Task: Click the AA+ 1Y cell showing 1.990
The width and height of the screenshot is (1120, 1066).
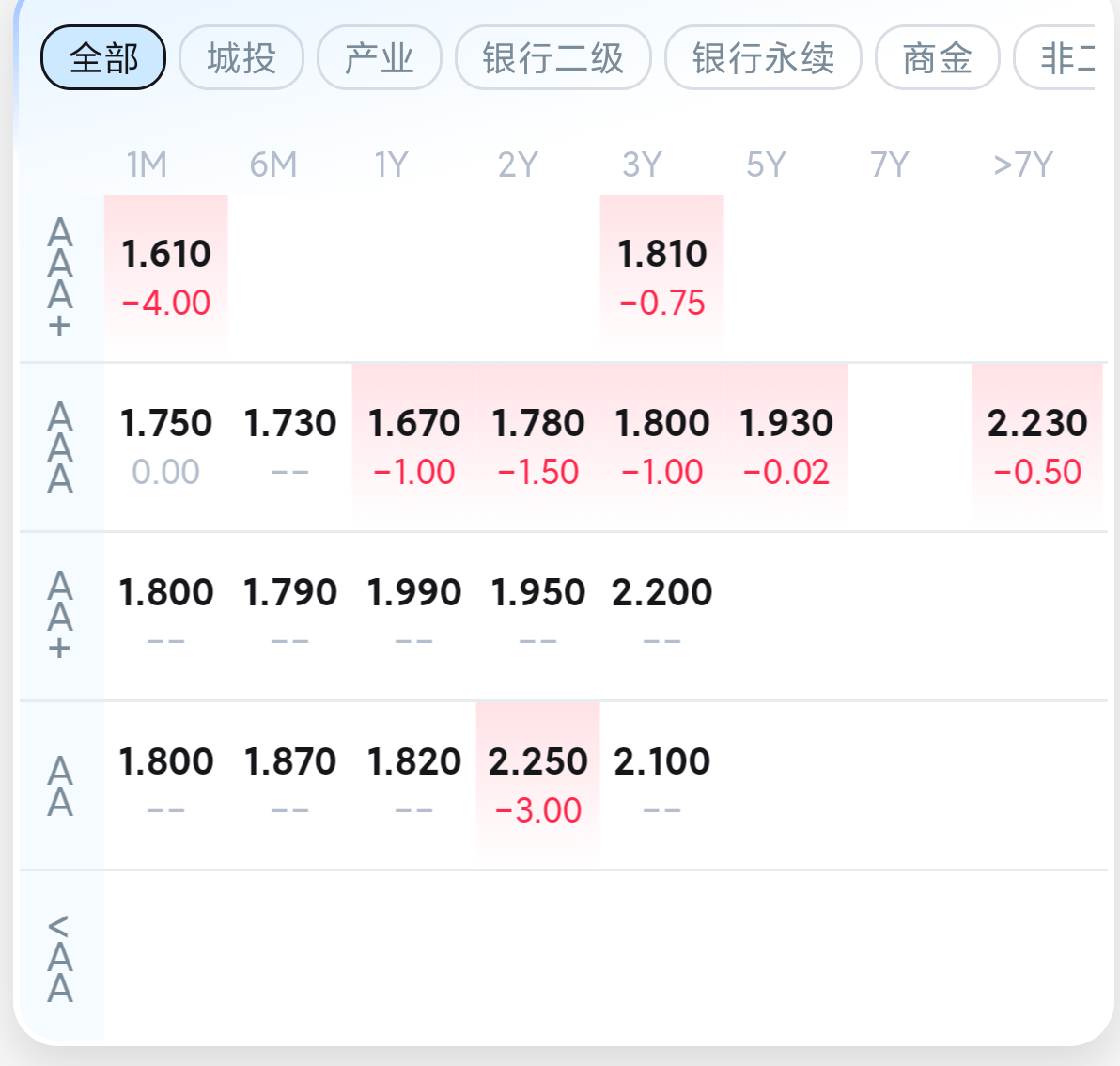Action: (414, 616)
